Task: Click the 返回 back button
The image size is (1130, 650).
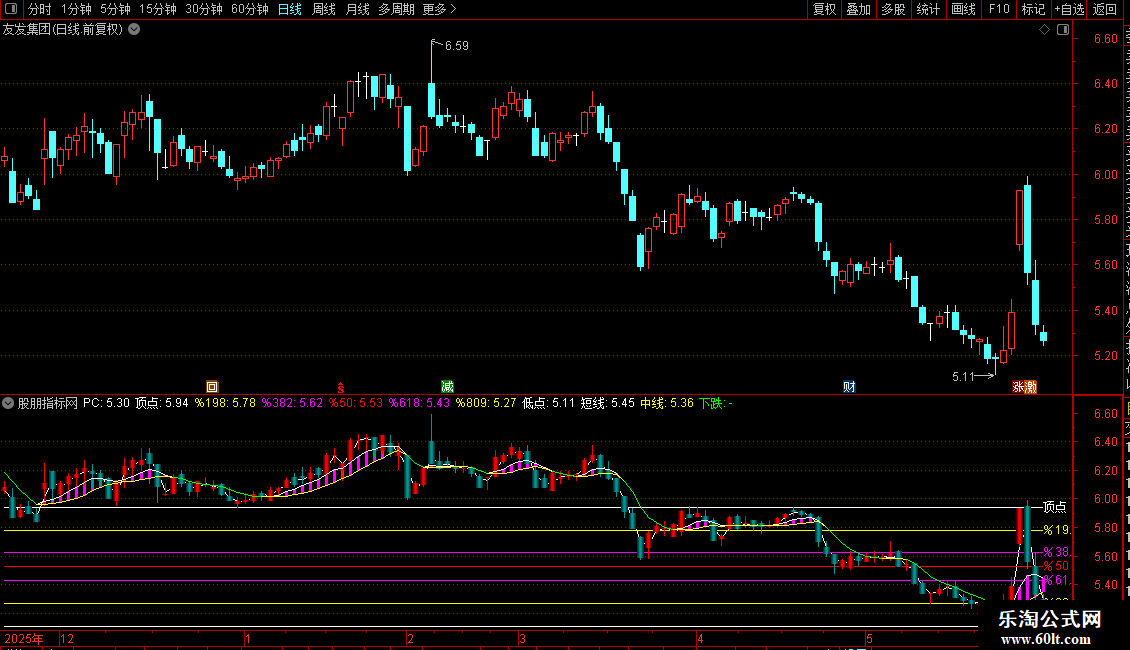Action: [1105, 9]
